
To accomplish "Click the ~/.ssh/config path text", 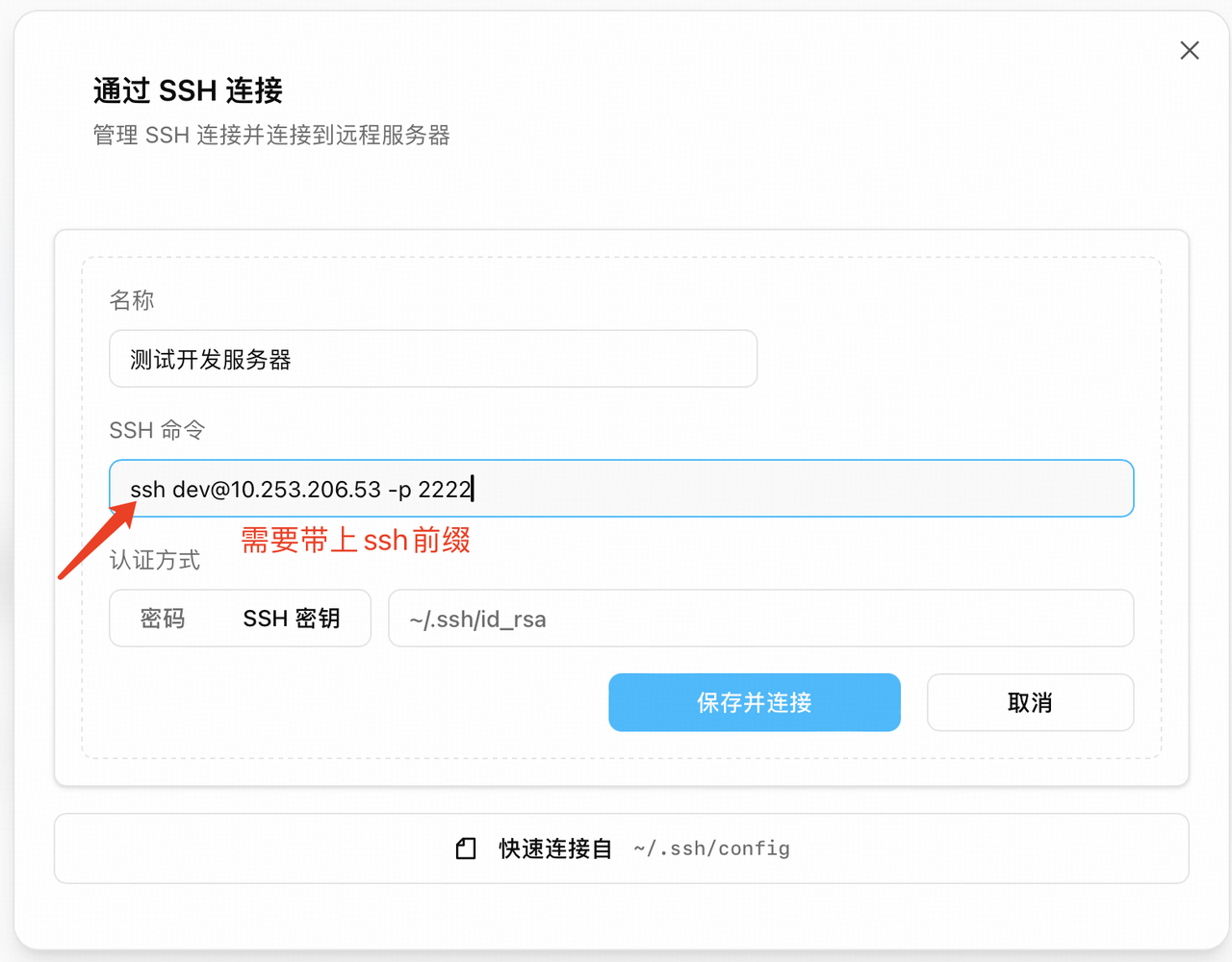I will [711, 848].
